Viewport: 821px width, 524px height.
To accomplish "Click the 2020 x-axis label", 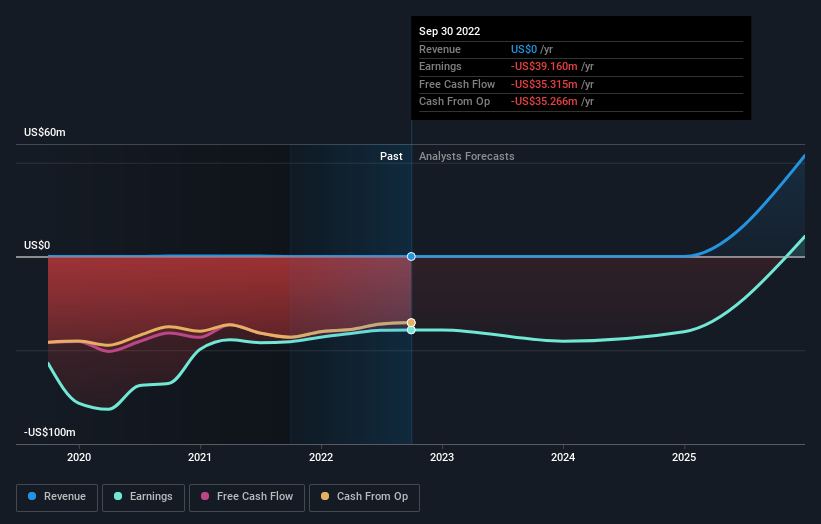I will tap(79, 458).
